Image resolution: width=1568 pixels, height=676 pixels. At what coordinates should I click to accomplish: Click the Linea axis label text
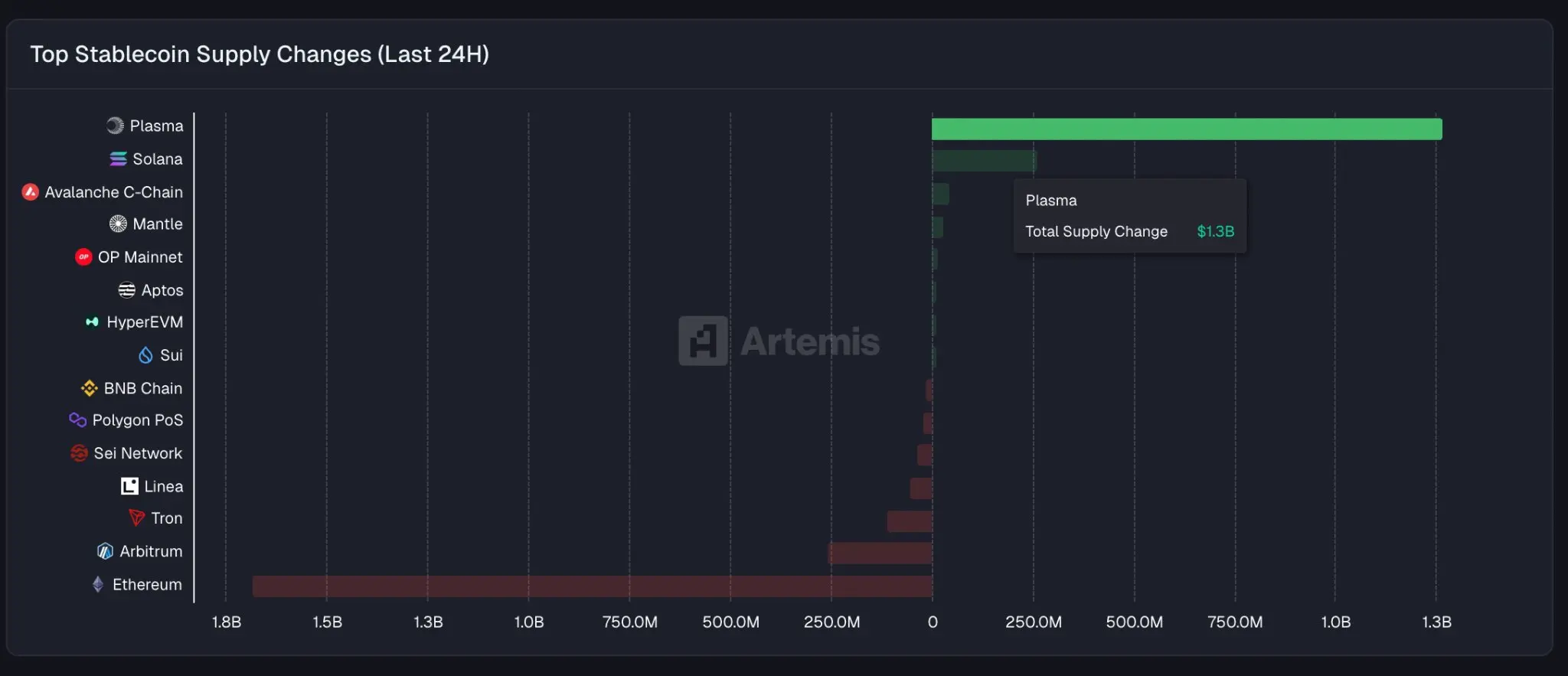click(x=164, y=486)
